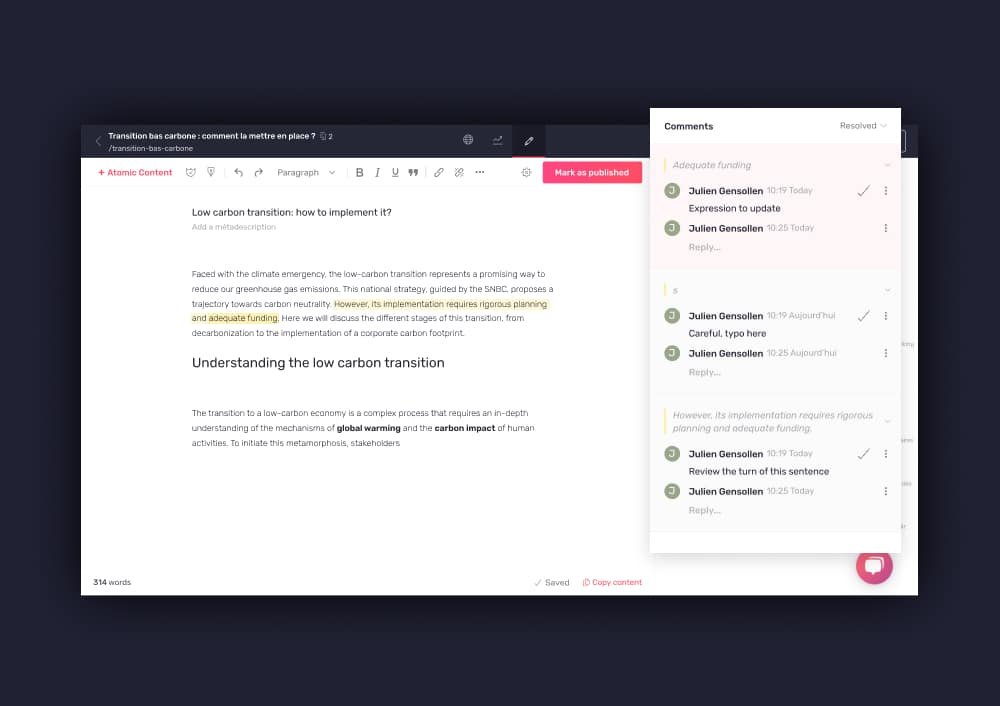1000x706 pixels.
Task: Click Copy content link
Action: point(612,582)
